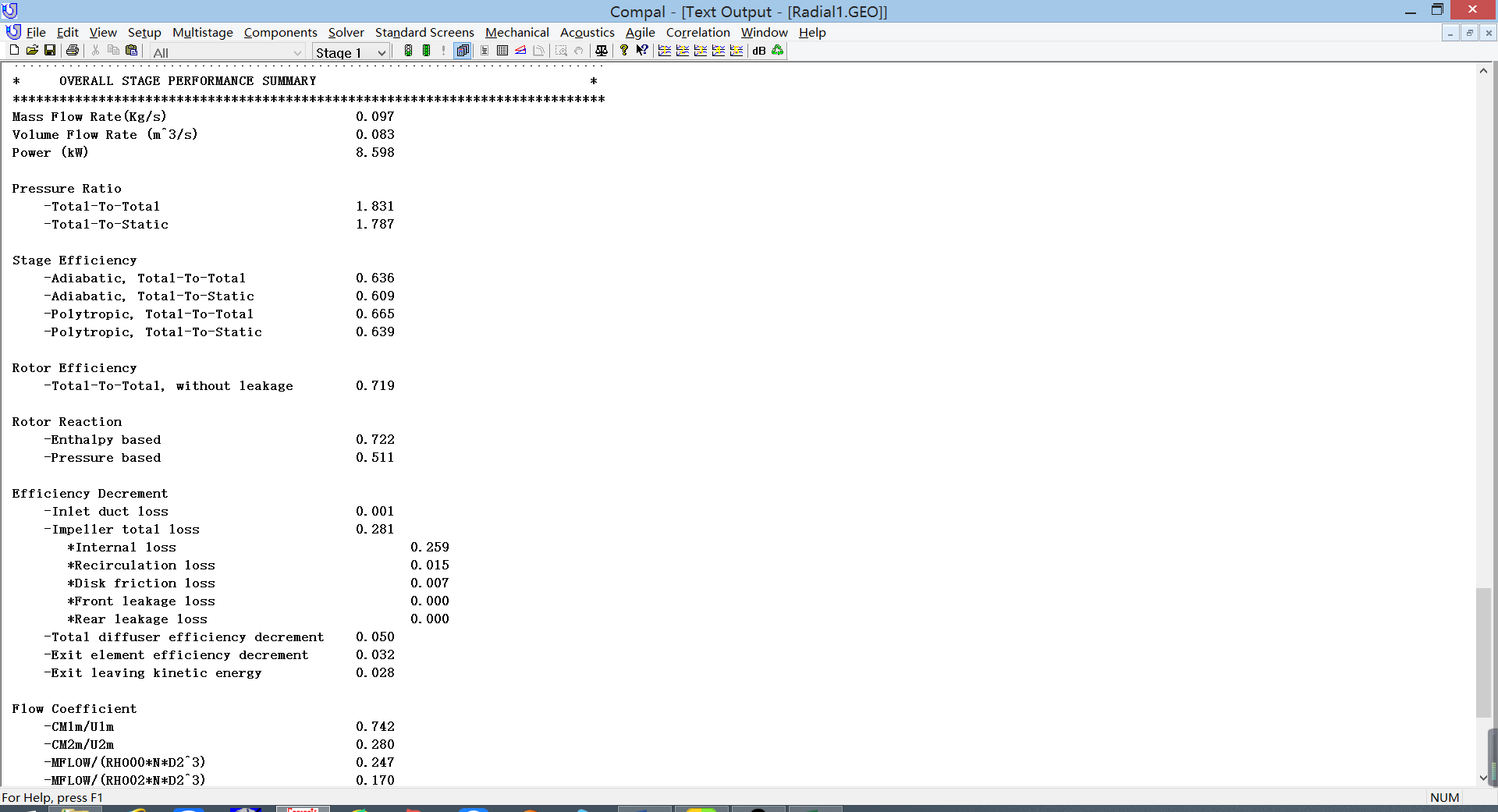
Task: Click the vertical scrollbar up arrow
Action: [1483, 70]
